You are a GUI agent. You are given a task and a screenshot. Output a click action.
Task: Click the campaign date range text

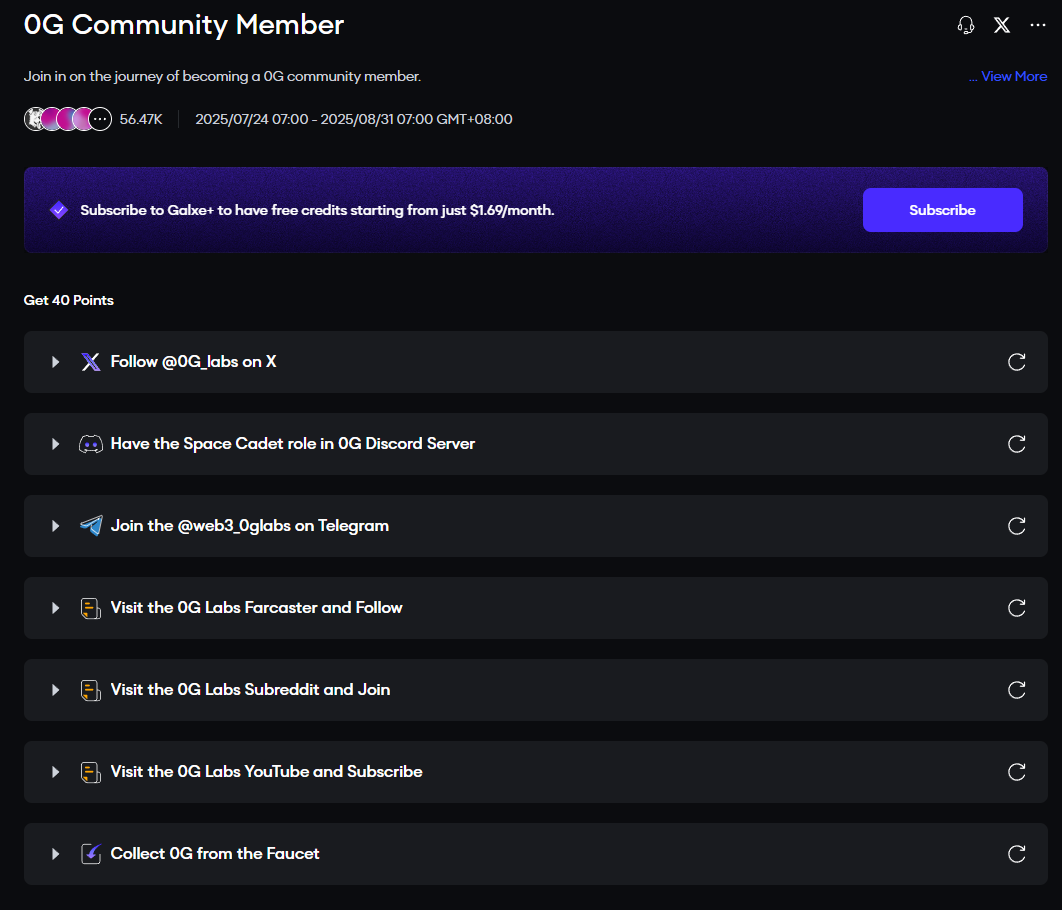pyautogui.click(x=354, y=119)
